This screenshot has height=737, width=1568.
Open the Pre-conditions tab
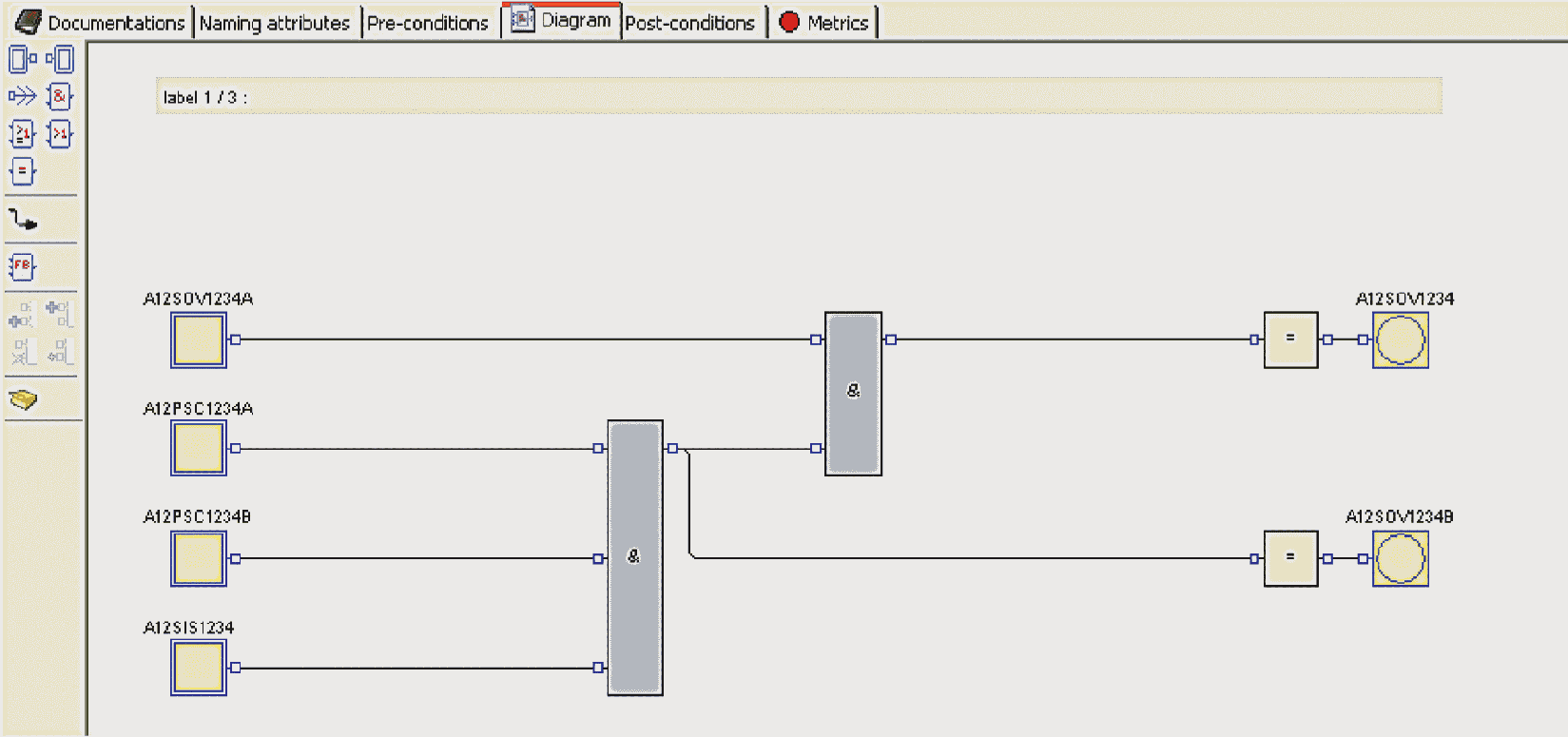coord(427,23)
